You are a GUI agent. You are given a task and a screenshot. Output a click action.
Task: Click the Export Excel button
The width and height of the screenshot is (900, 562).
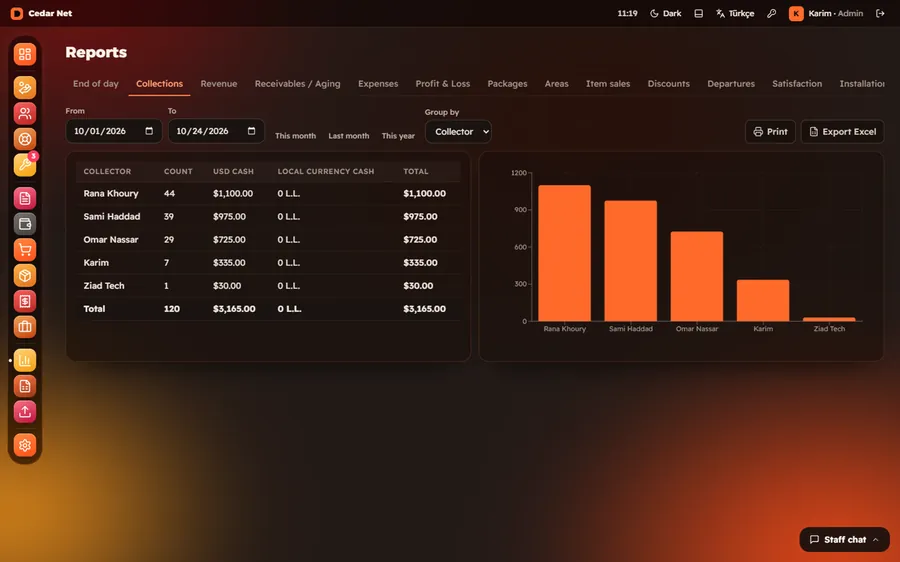click(x=843, y=131)
